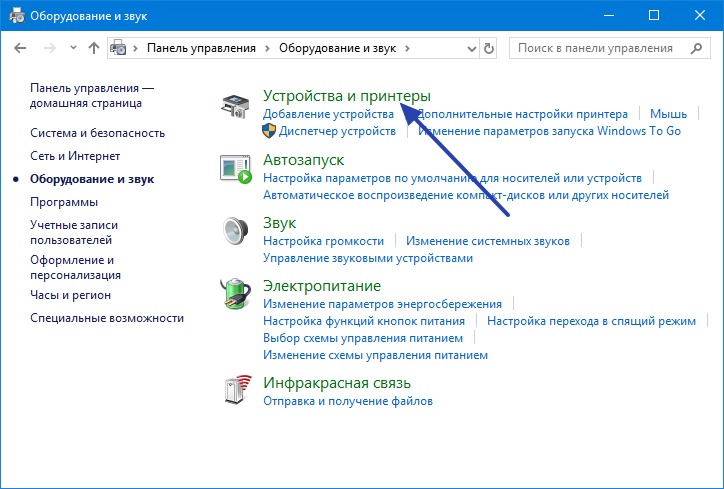Expand the address bar history dropdown

pyautogui.click(x=471, y=48)
